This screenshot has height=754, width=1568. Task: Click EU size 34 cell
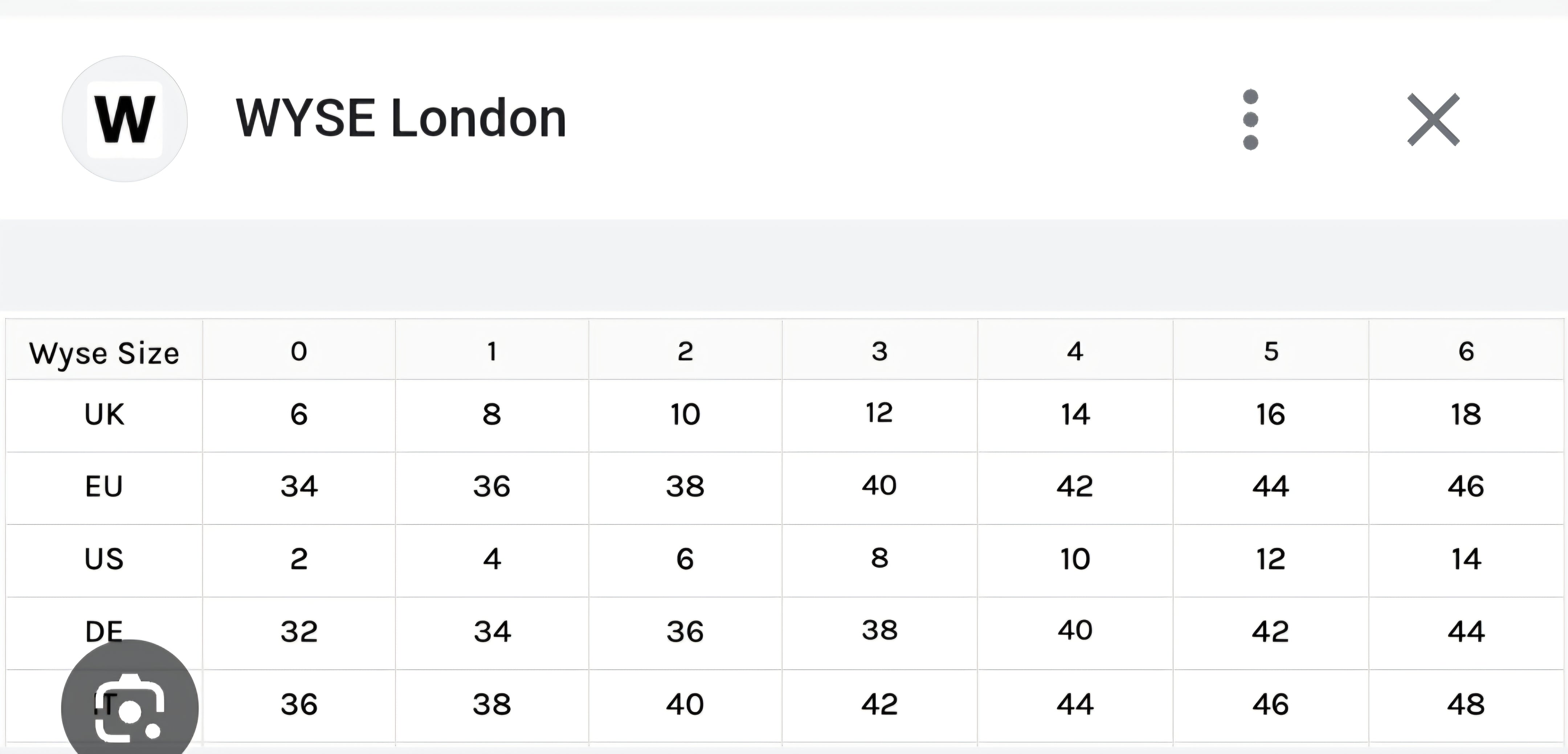(x=298, y=487)
